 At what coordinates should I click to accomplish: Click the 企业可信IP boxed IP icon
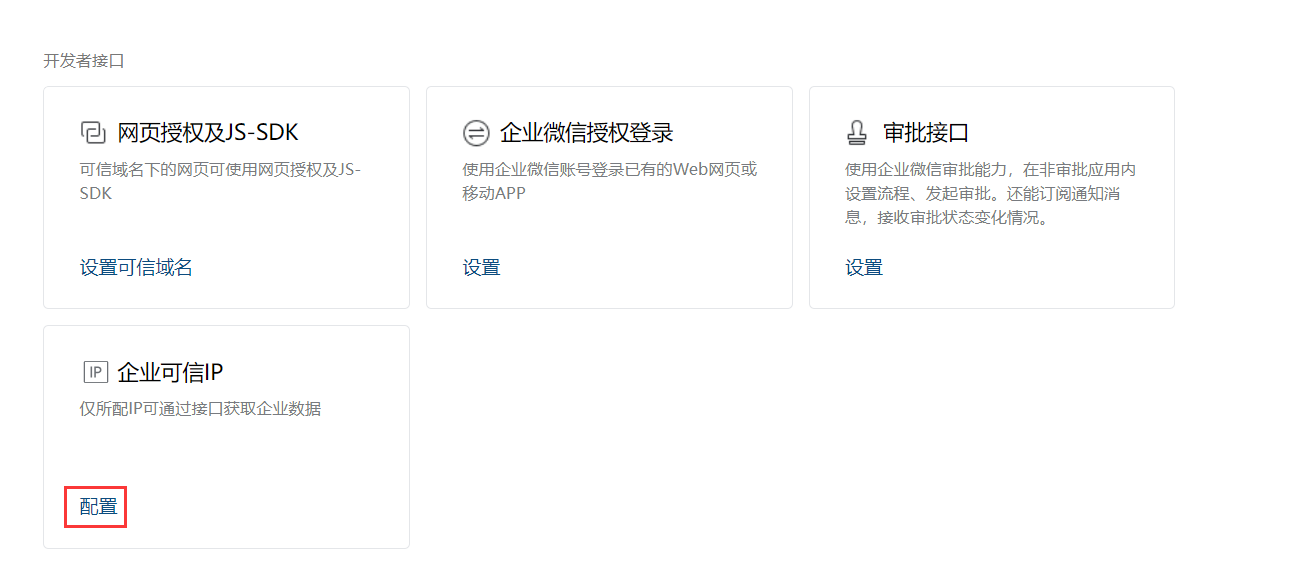point(94,373)
